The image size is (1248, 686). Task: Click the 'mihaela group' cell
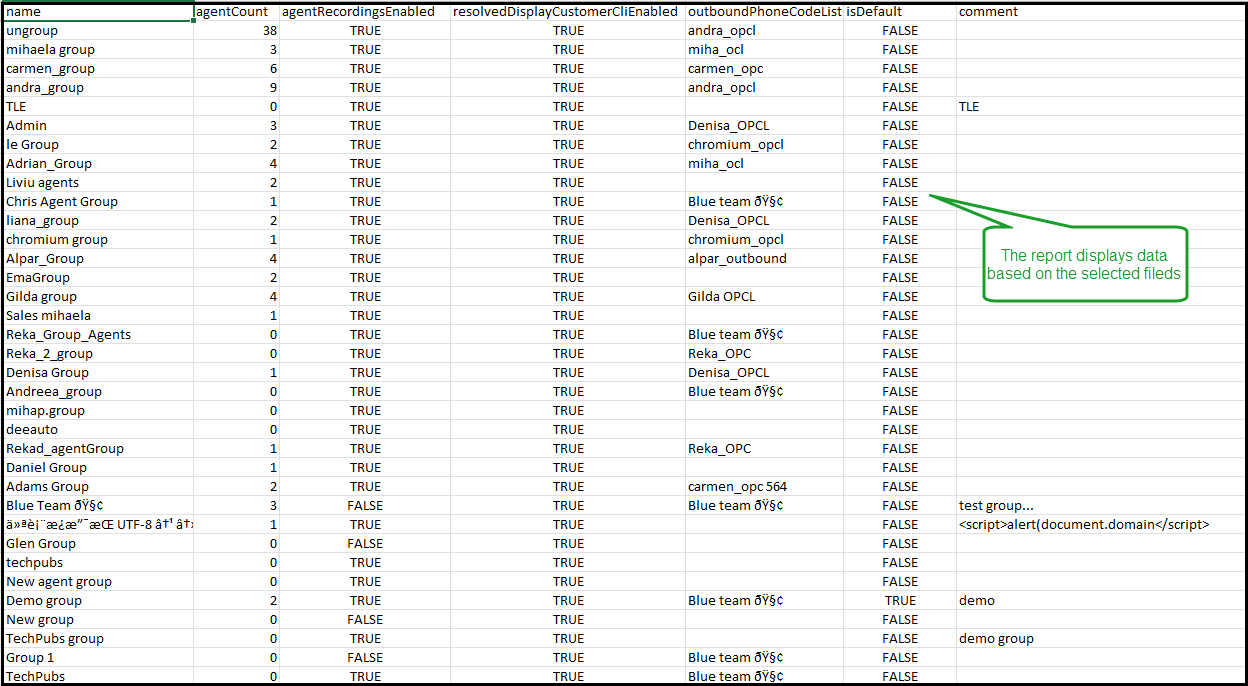coord(98,50)
